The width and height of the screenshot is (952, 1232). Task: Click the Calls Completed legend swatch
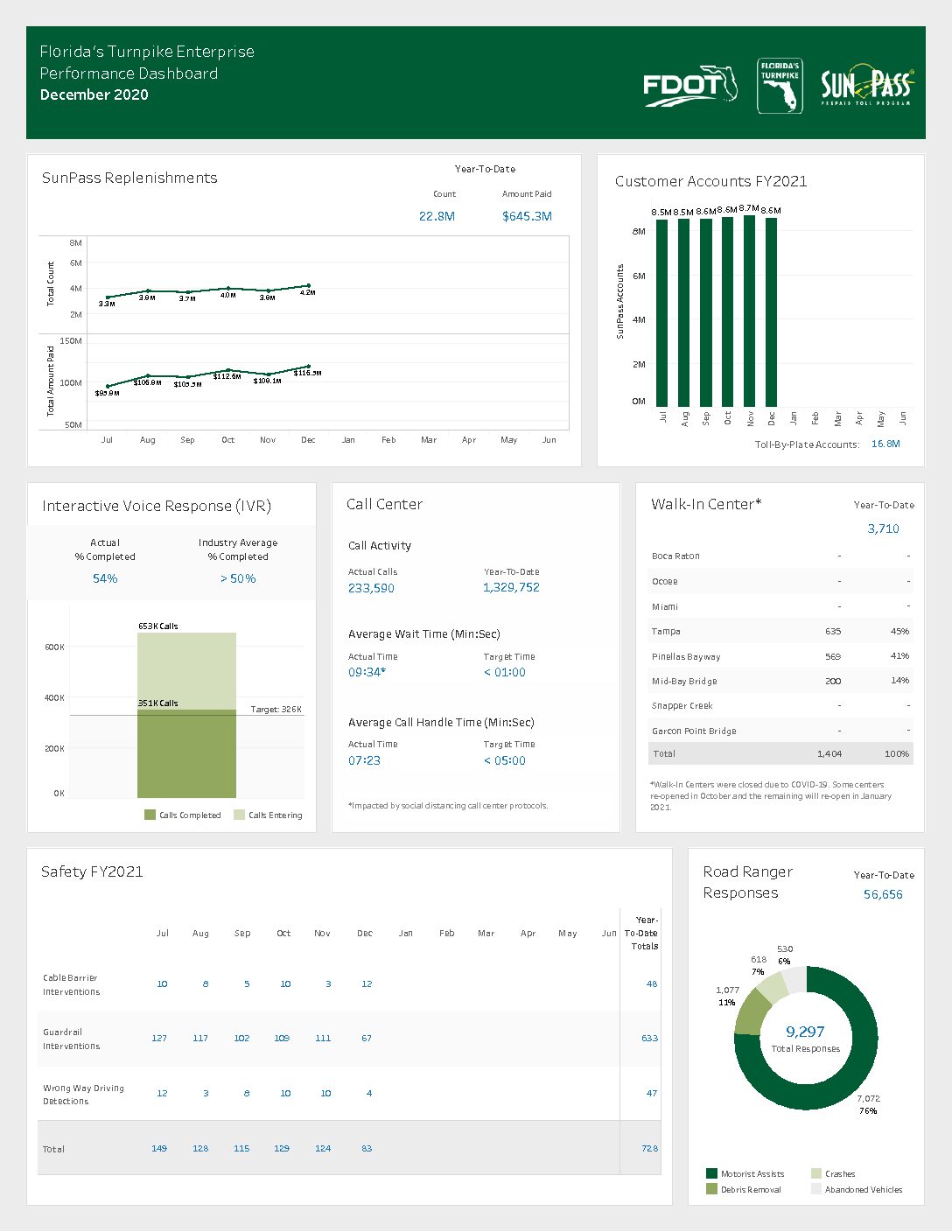pyautogui.click(x=150, y=815)
